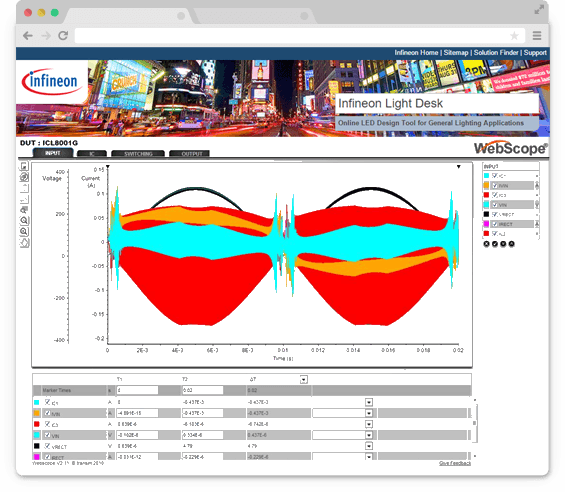Click the X circle icon below legend
Screen dimensions: 565x492
point(486,244)
